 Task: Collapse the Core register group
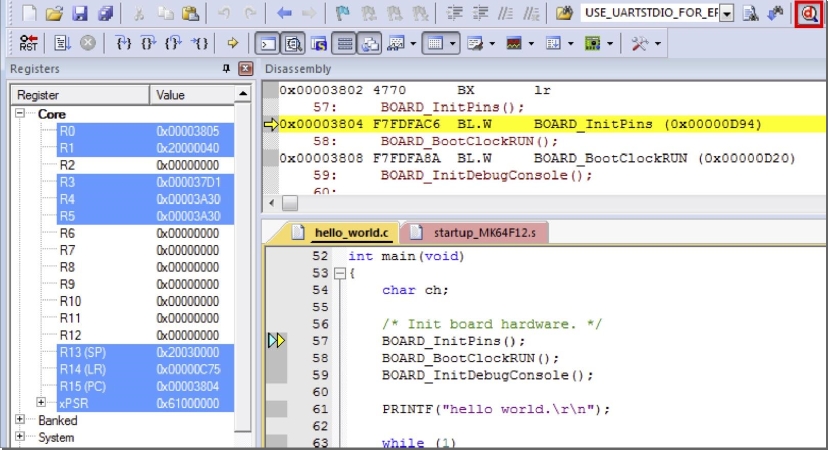(x=20, y=114)
